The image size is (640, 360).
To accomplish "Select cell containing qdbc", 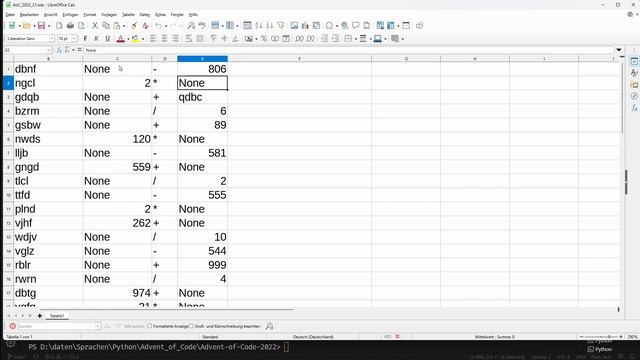I will click(202, 97).
